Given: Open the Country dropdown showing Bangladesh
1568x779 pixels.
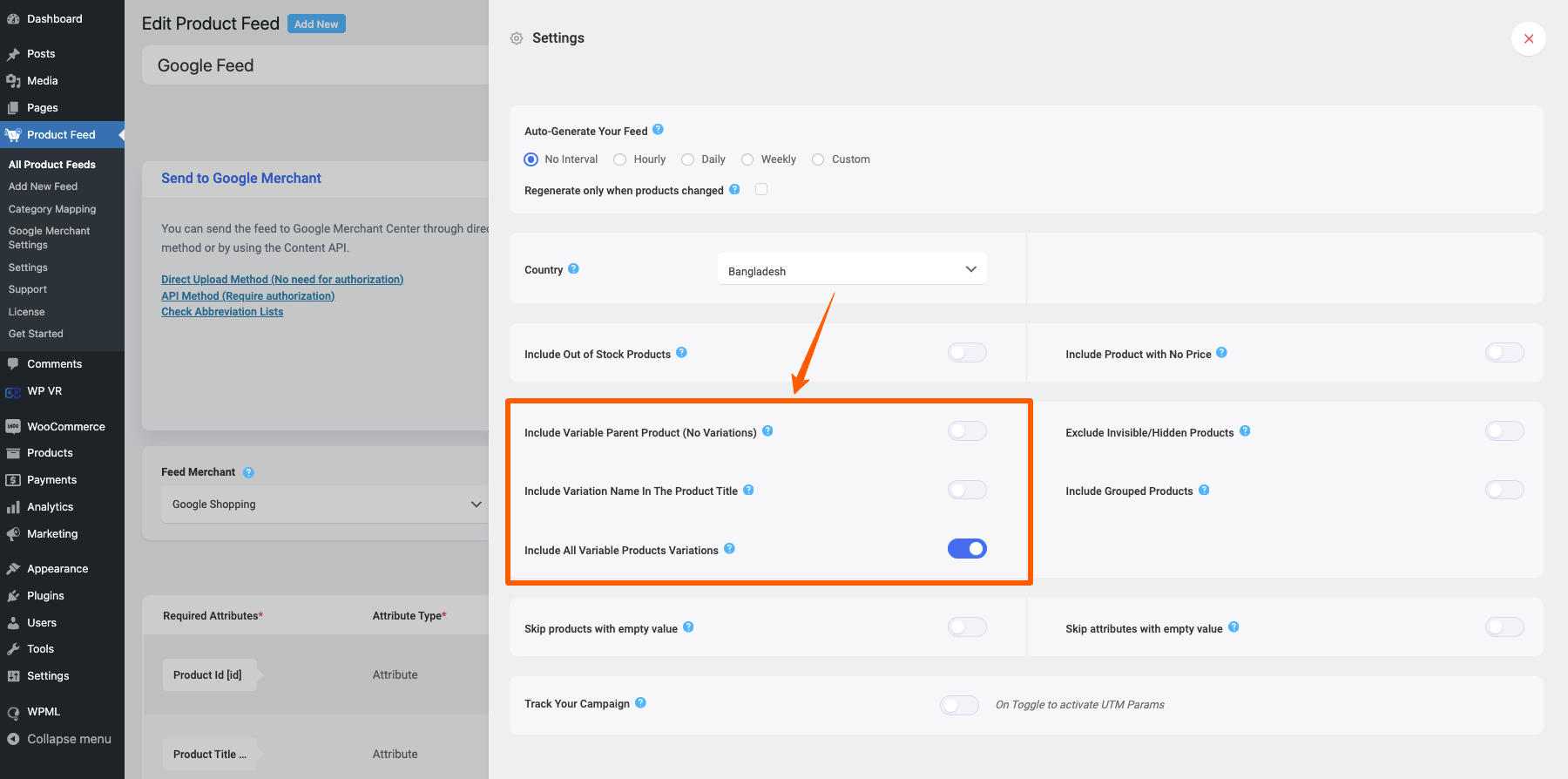Looking at the screenshot, I should click(x=852, y=269).
